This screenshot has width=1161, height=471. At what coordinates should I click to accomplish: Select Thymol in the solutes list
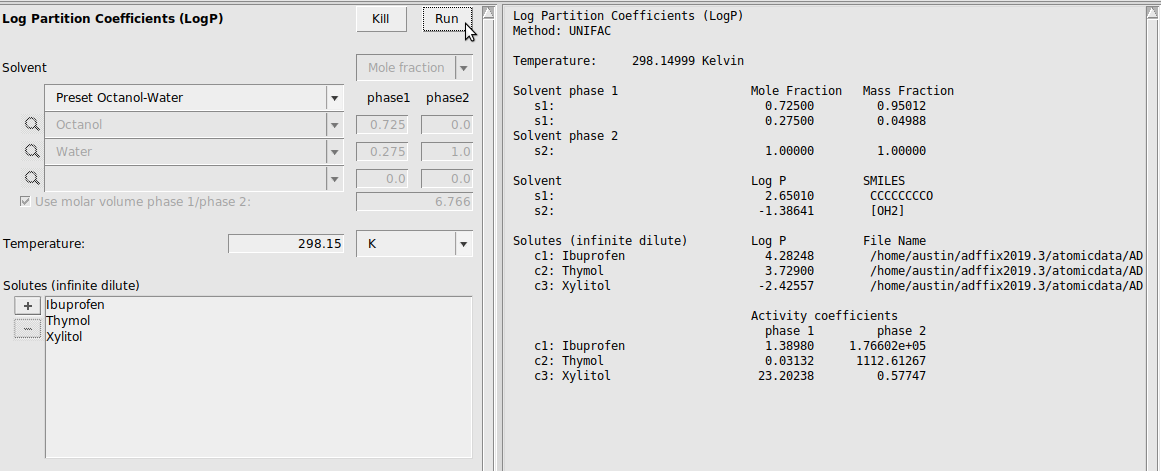(x=68, y=321)
